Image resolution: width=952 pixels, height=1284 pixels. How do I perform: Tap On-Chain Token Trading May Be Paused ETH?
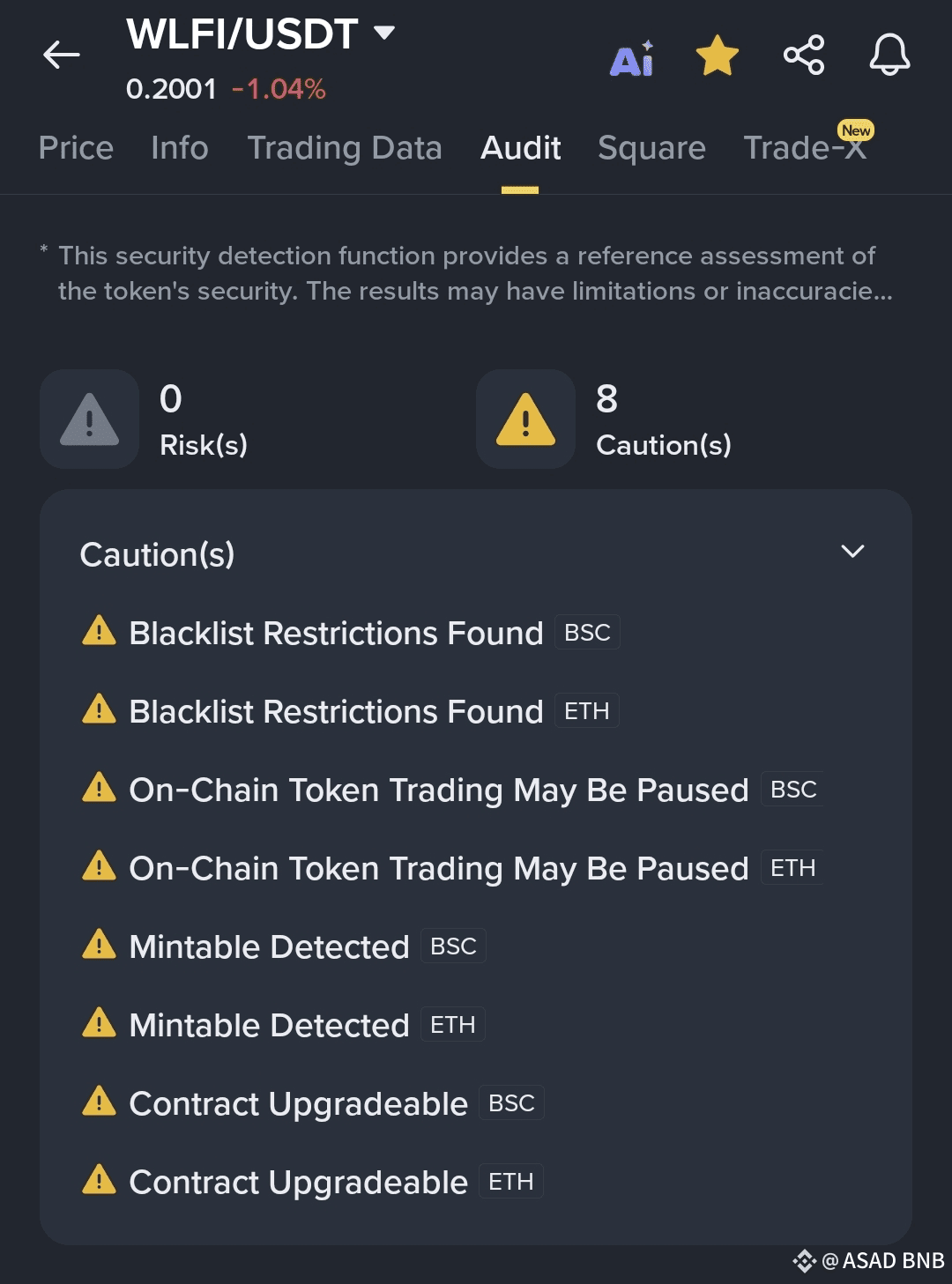tap(438, 869)
